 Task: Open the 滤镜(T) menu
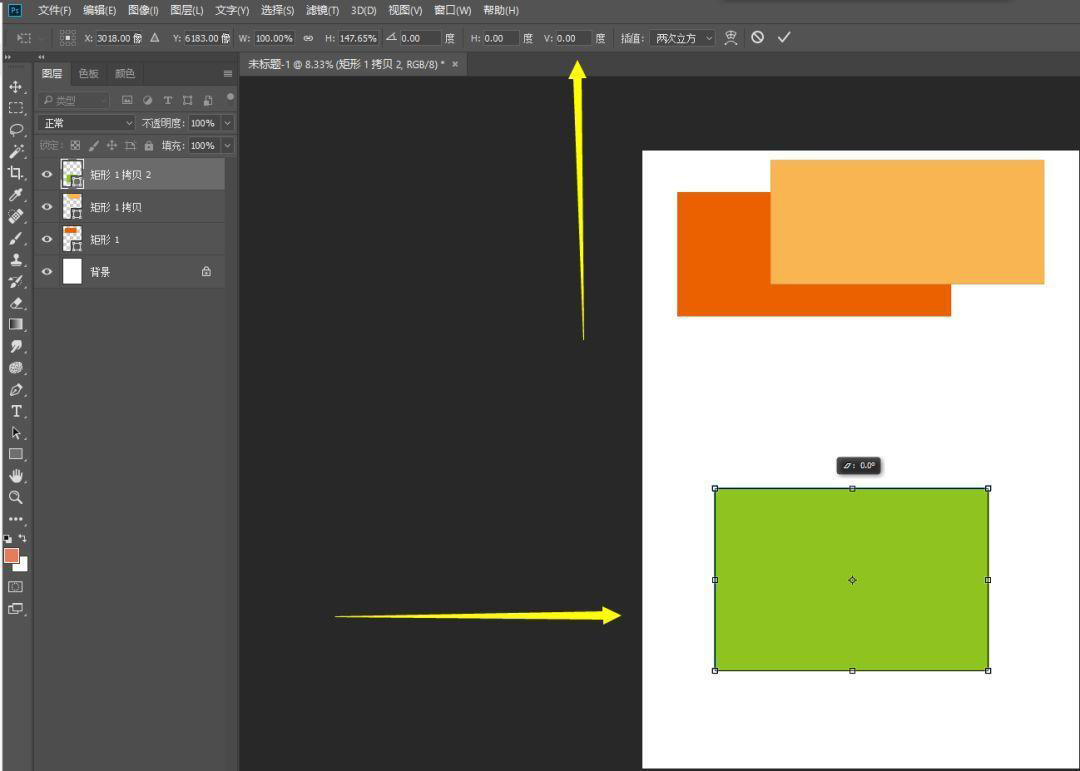[x=322, y=10]
